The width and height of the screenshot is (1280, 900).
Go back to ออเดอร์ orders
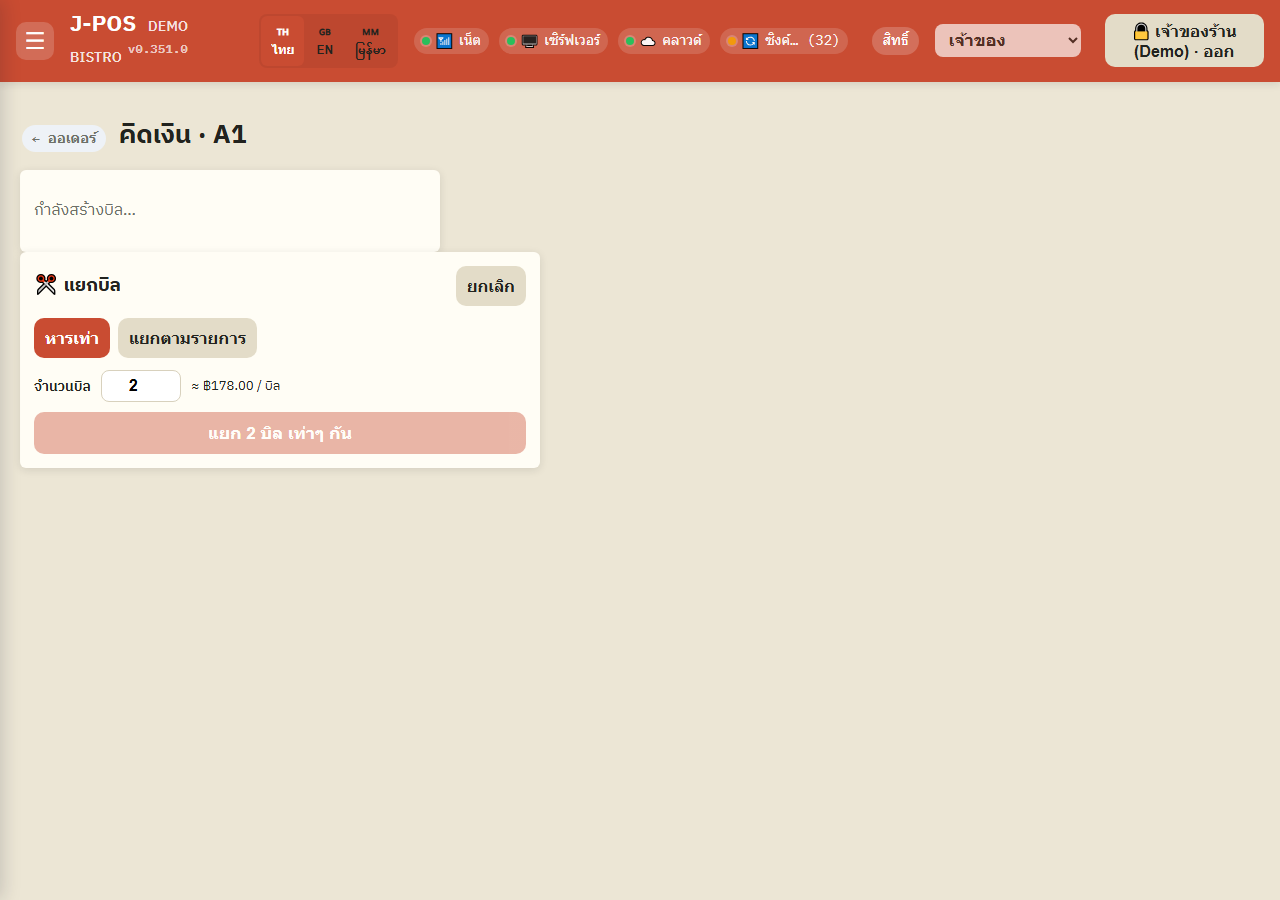pos(64,139)
